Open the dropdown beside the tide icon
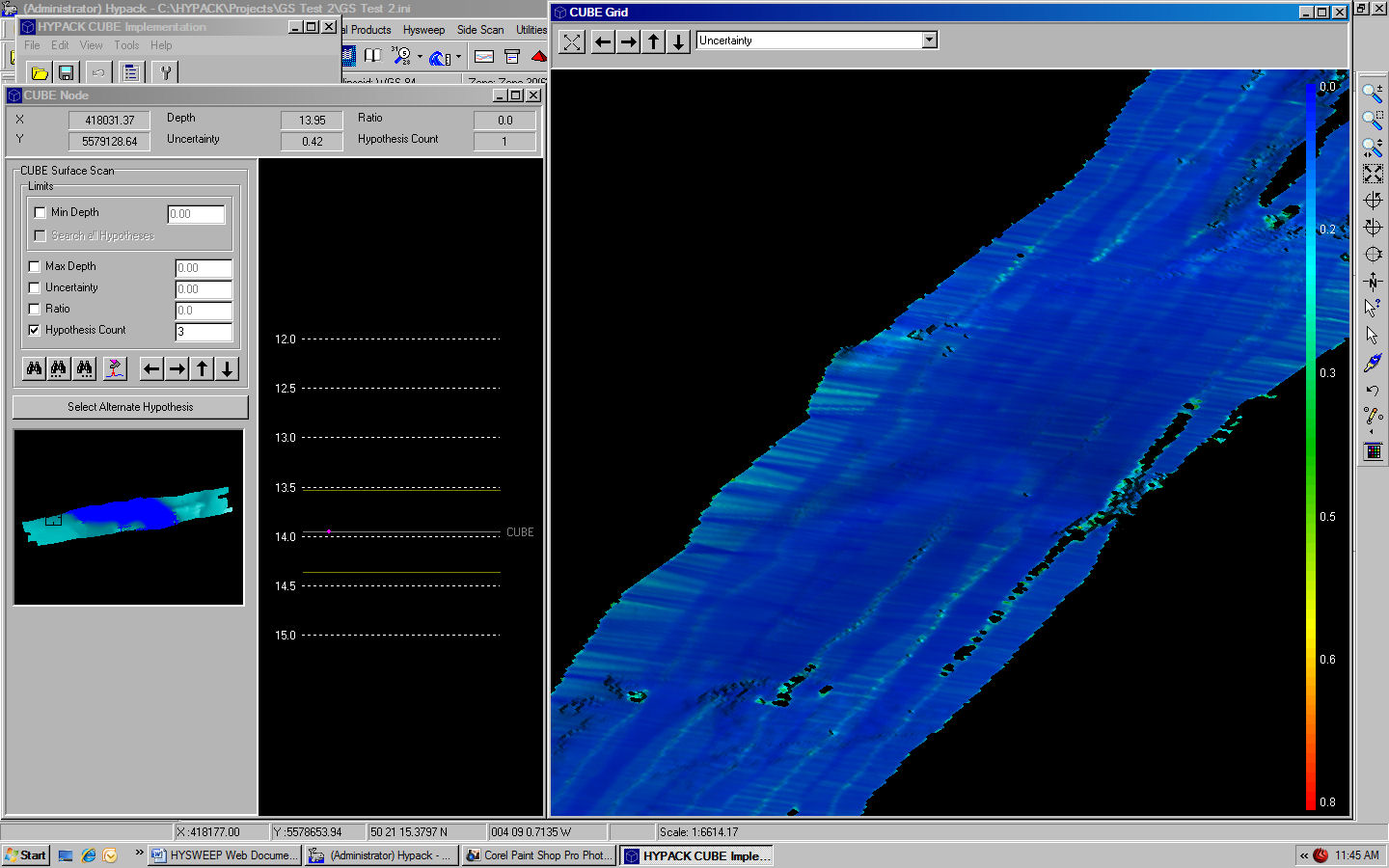 click(x=458, y=56)
